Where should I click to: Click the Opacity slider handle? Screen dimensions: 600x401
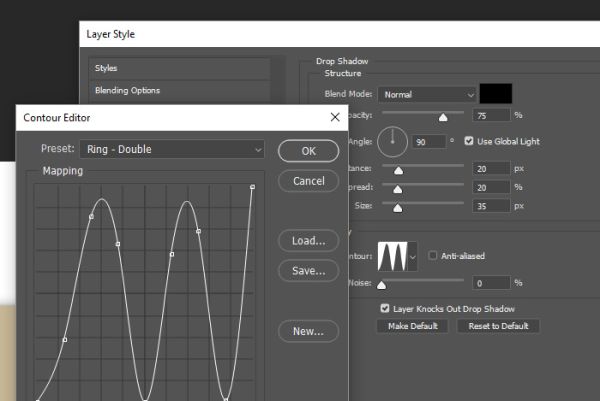pos(443,117)
